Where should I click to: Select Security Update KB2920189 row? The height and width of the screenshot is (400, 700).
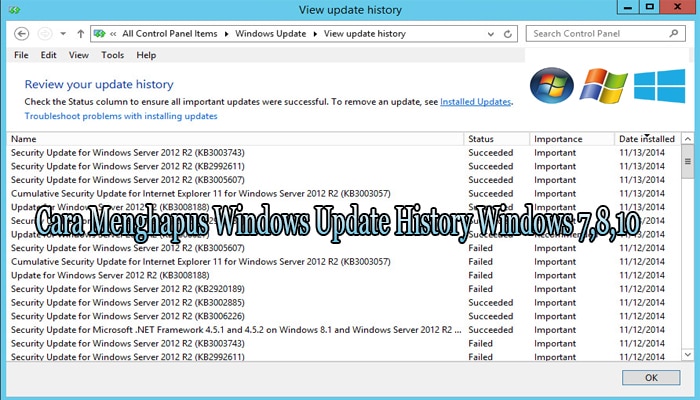[344, 289]
